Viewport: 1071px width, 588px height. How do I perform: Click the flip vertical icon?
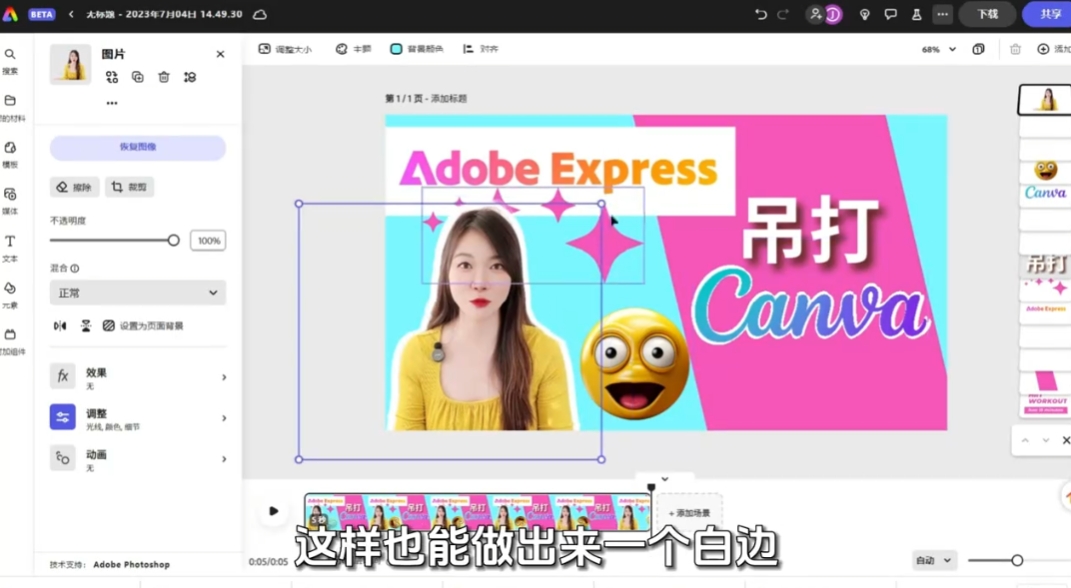86,326
